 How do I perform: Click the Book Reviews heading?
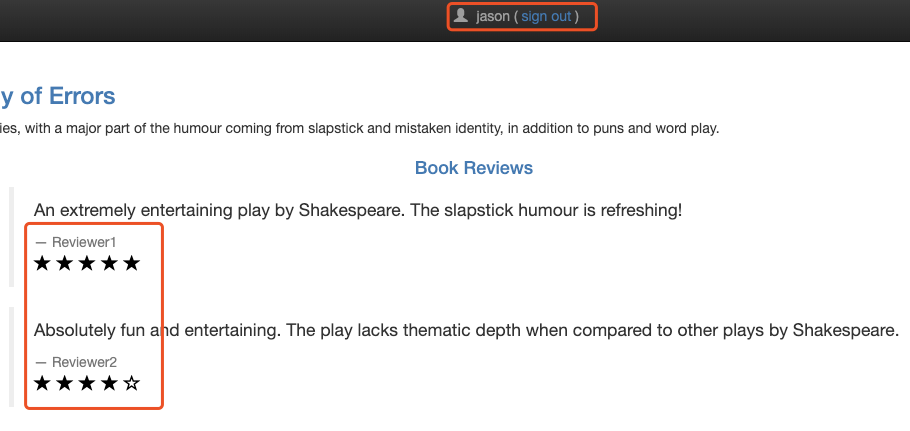pos(474,168)
